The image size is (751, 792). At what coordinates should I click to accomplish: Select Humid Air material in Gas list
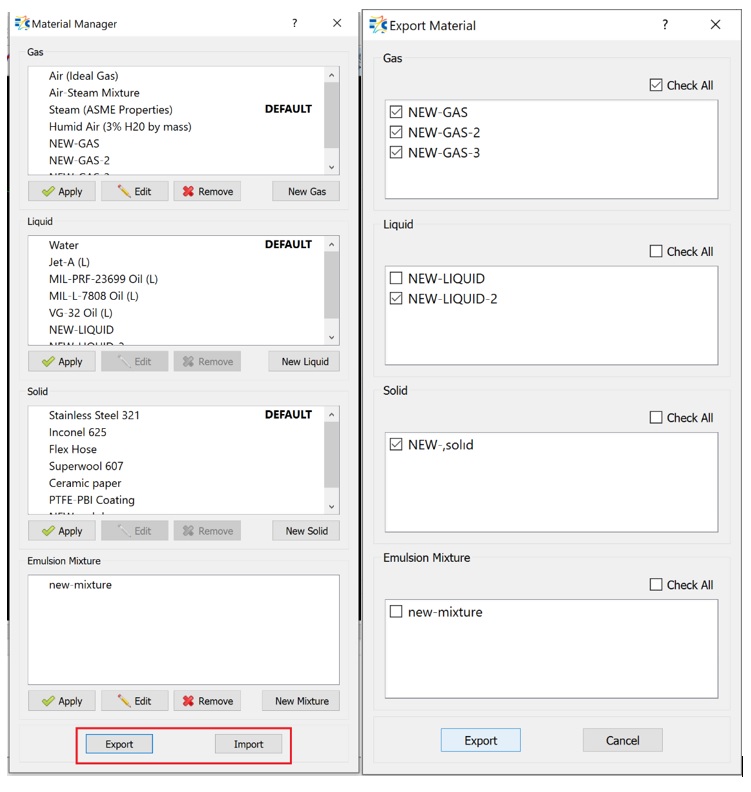(x=120, y=127)
